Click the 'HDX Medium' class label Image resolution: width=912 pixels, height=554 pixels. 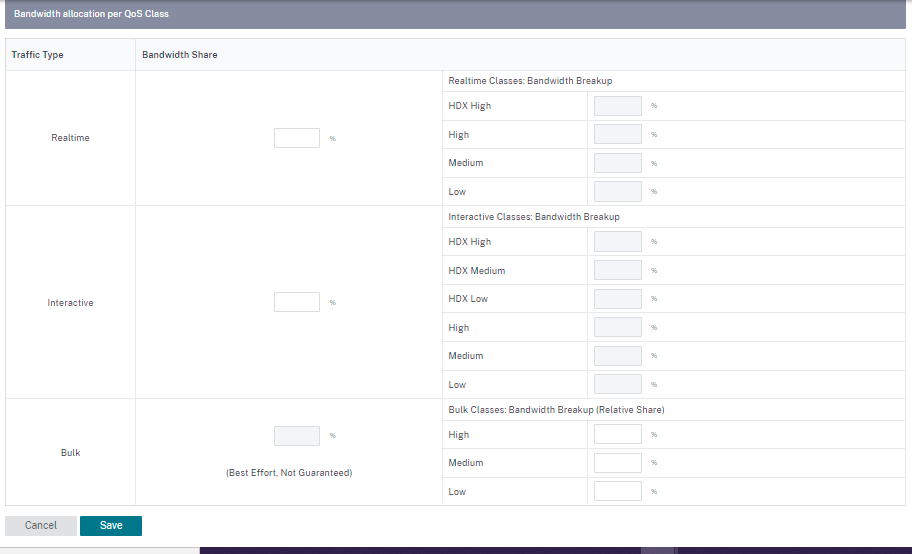(x=476, y=271)
